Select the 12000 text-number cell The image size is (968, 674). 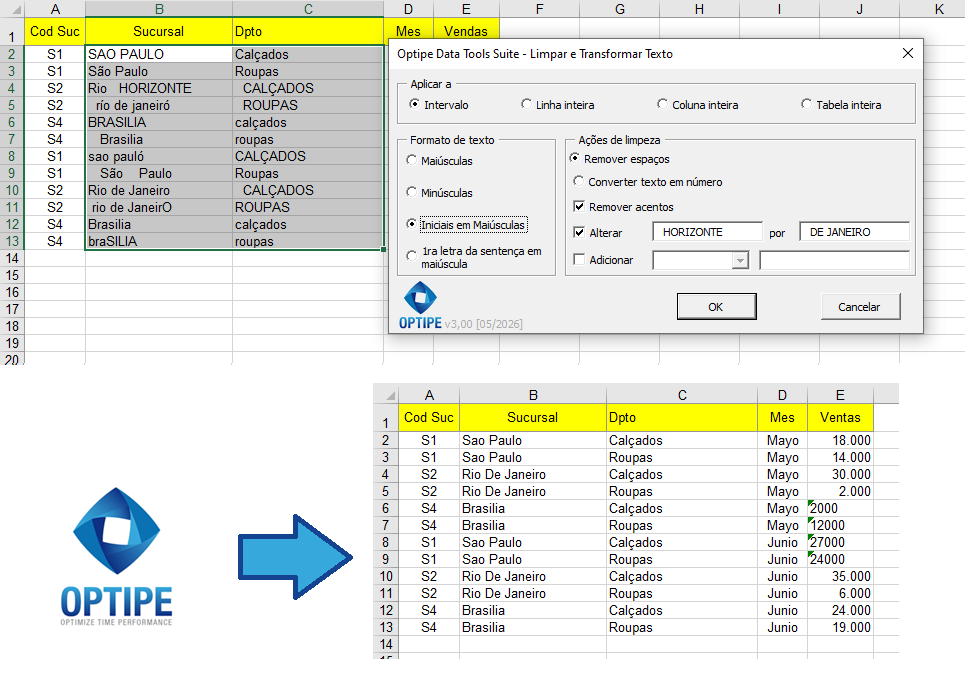pos(840,525)
